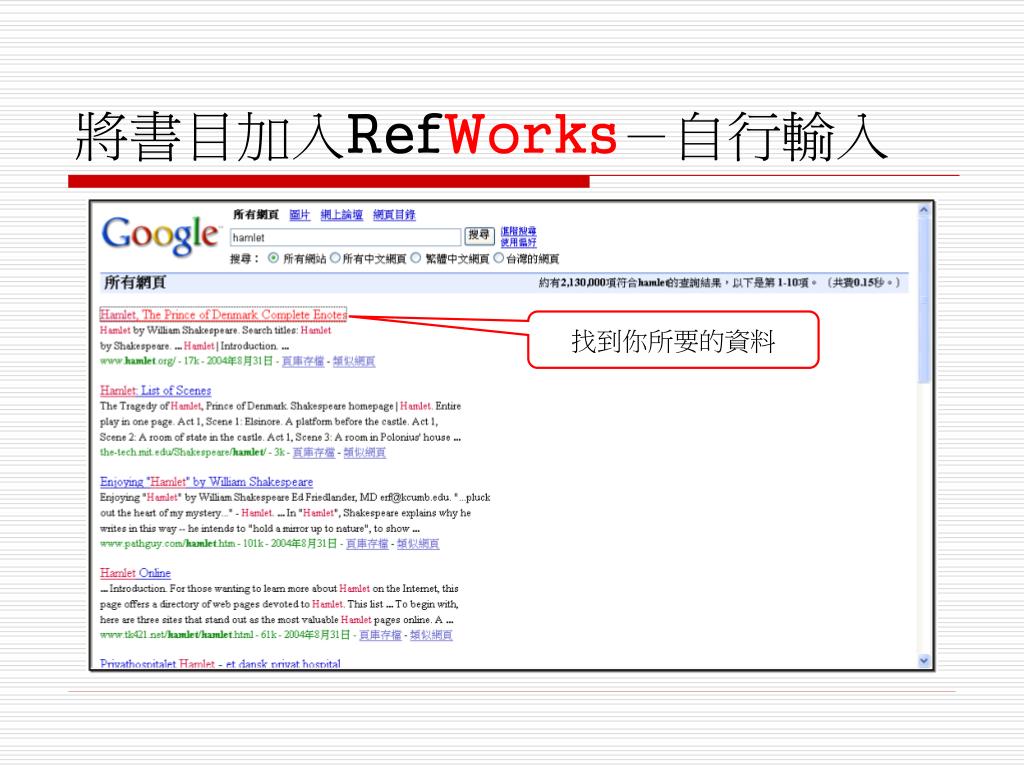Select the 台灣的網頁 radio button
The image size is (1024, 768).
tap(498, 258)
